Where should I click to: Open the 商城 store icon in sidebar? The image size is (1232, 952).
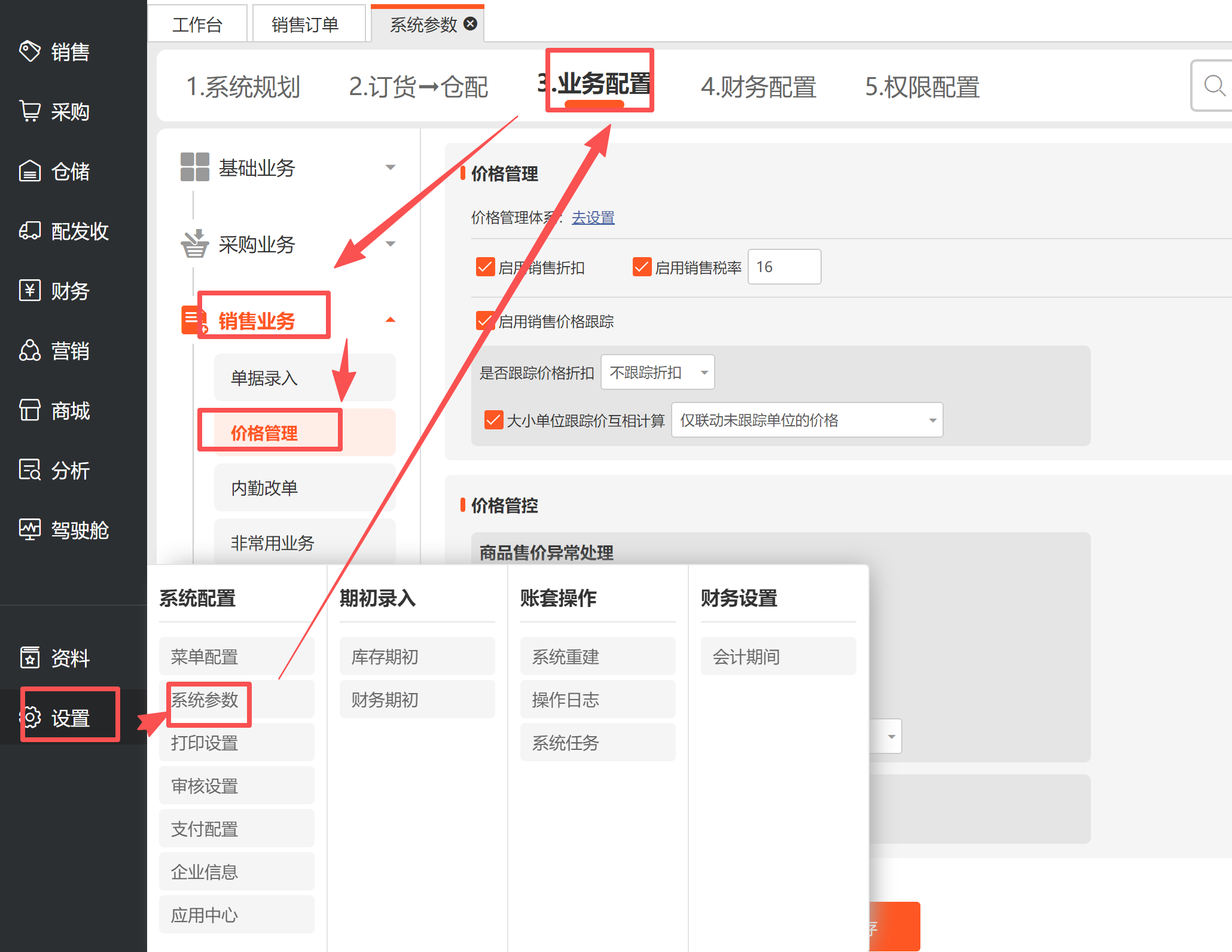[x=30, y=410]
